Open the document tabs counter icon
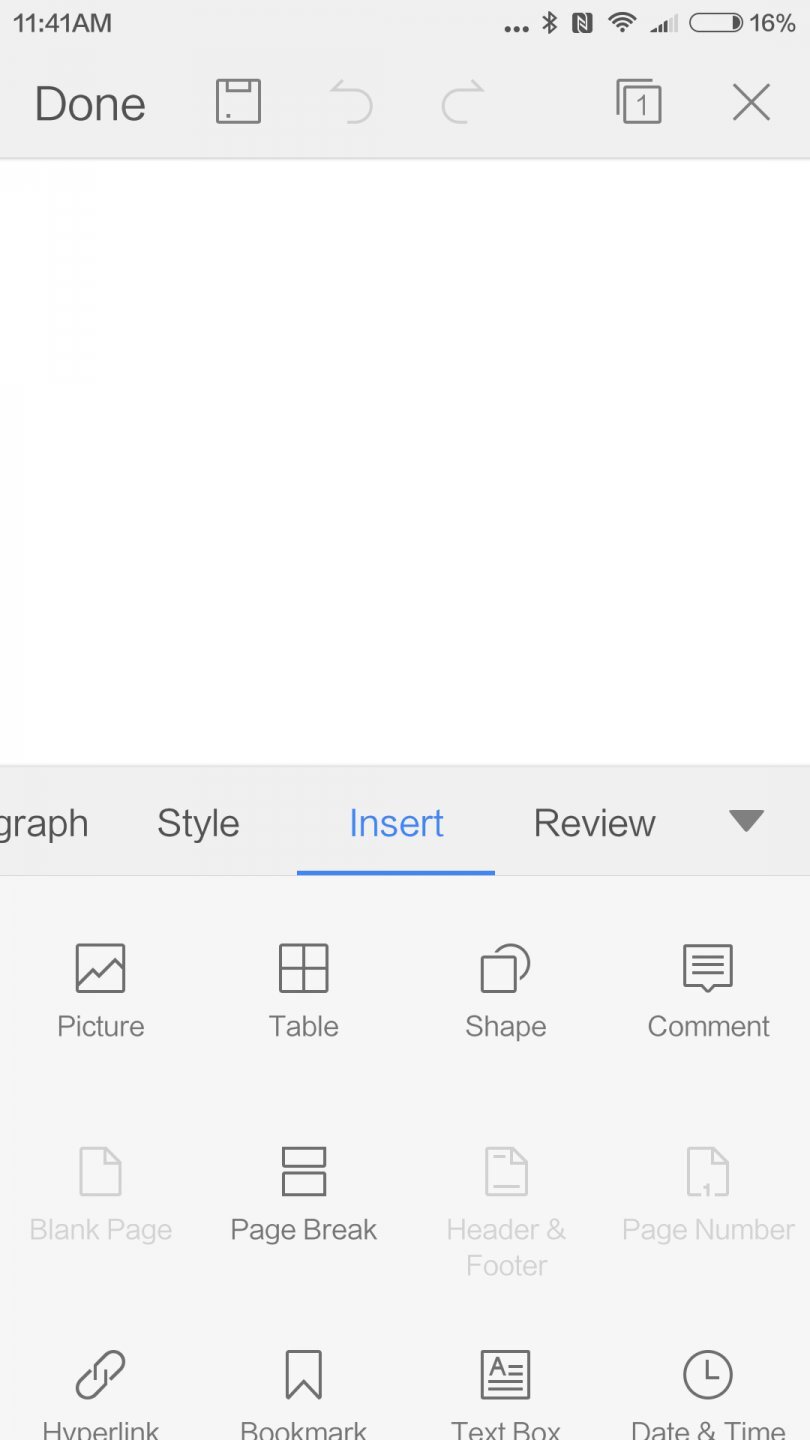Image resolution: width=810 pixels, height=1440 pixels. point(639,102)
